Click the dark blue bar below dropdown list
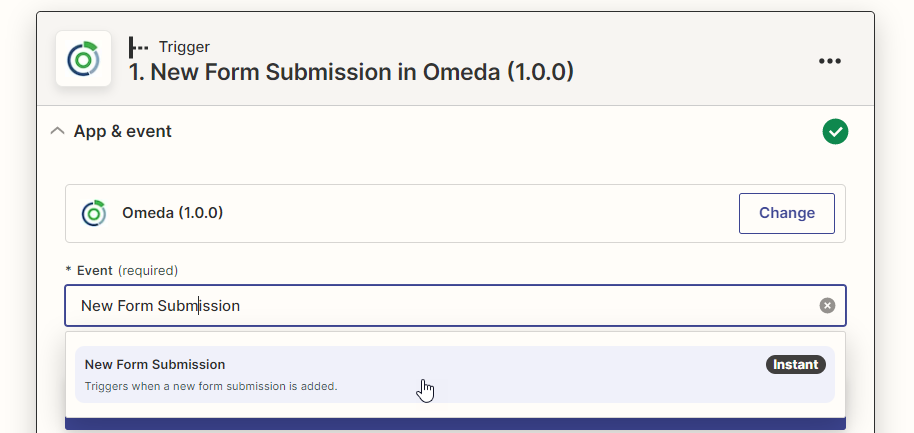This screenshot has width=914, height=433. point(455,424)
